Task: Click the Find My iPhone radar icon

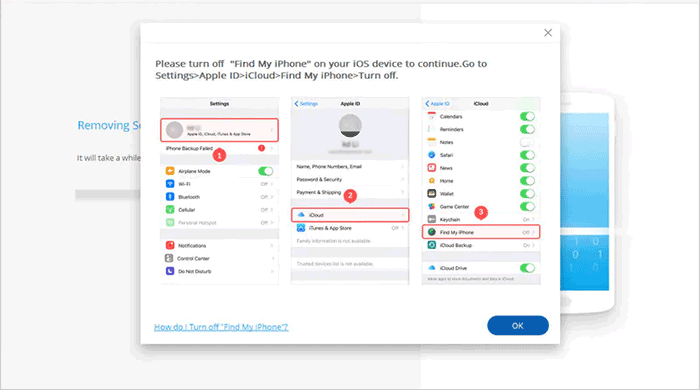Action: [x=432, y=232]
